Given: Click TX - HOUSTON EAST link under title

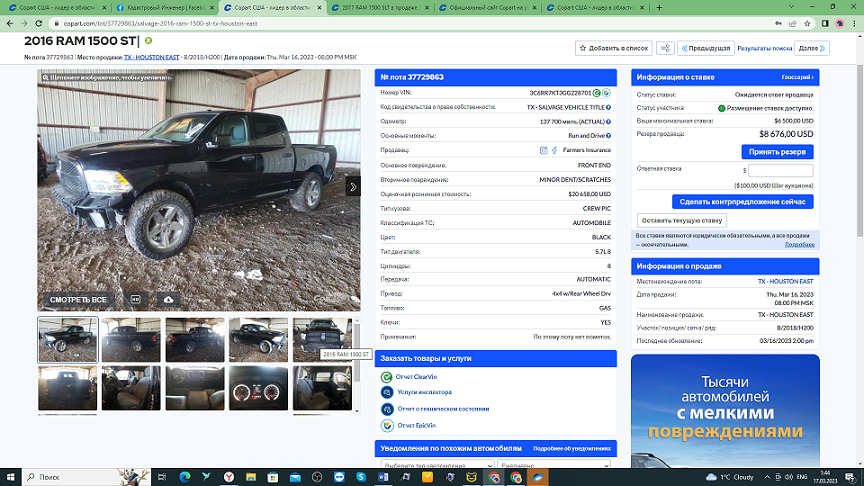Looking at the screenshot, I should tap(152, 57).
